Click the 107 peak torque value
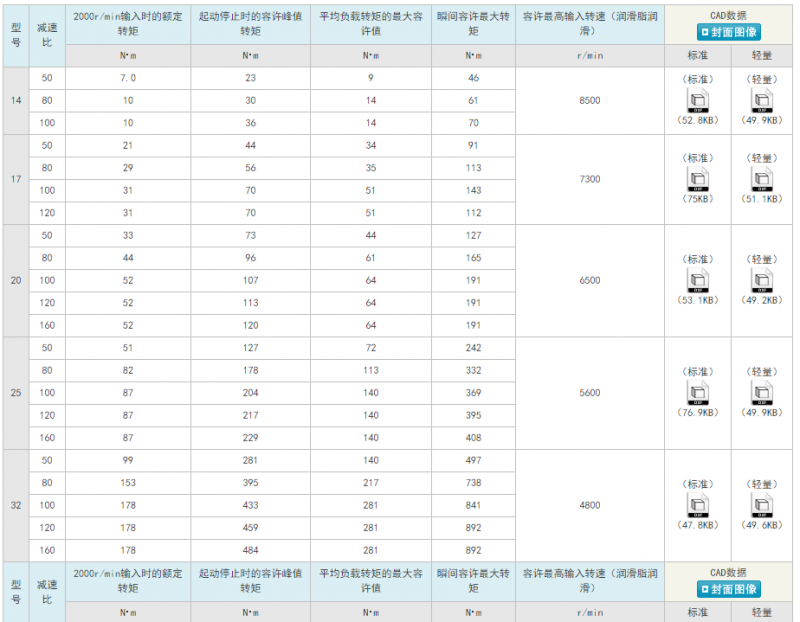800x622 pixels. tap(251, 280)
